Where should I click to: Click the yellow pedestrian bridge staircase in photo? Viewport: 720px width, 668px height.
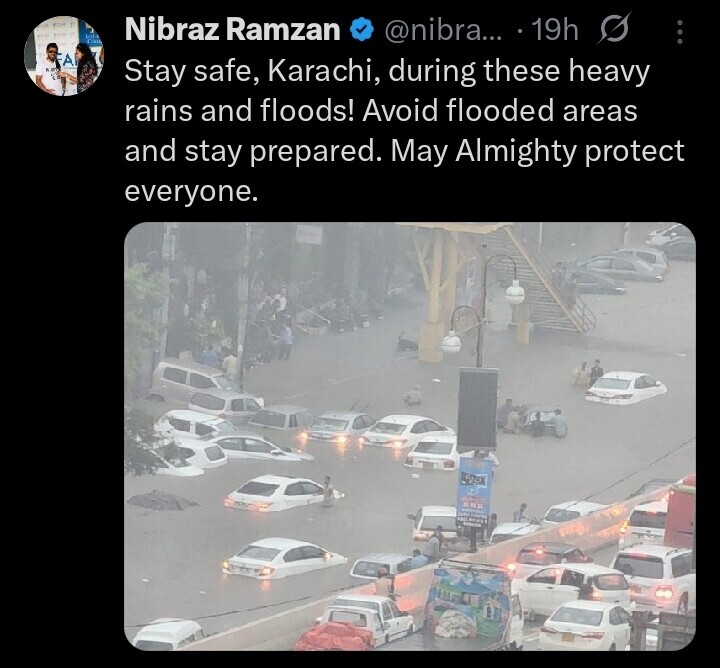(542, 280)
